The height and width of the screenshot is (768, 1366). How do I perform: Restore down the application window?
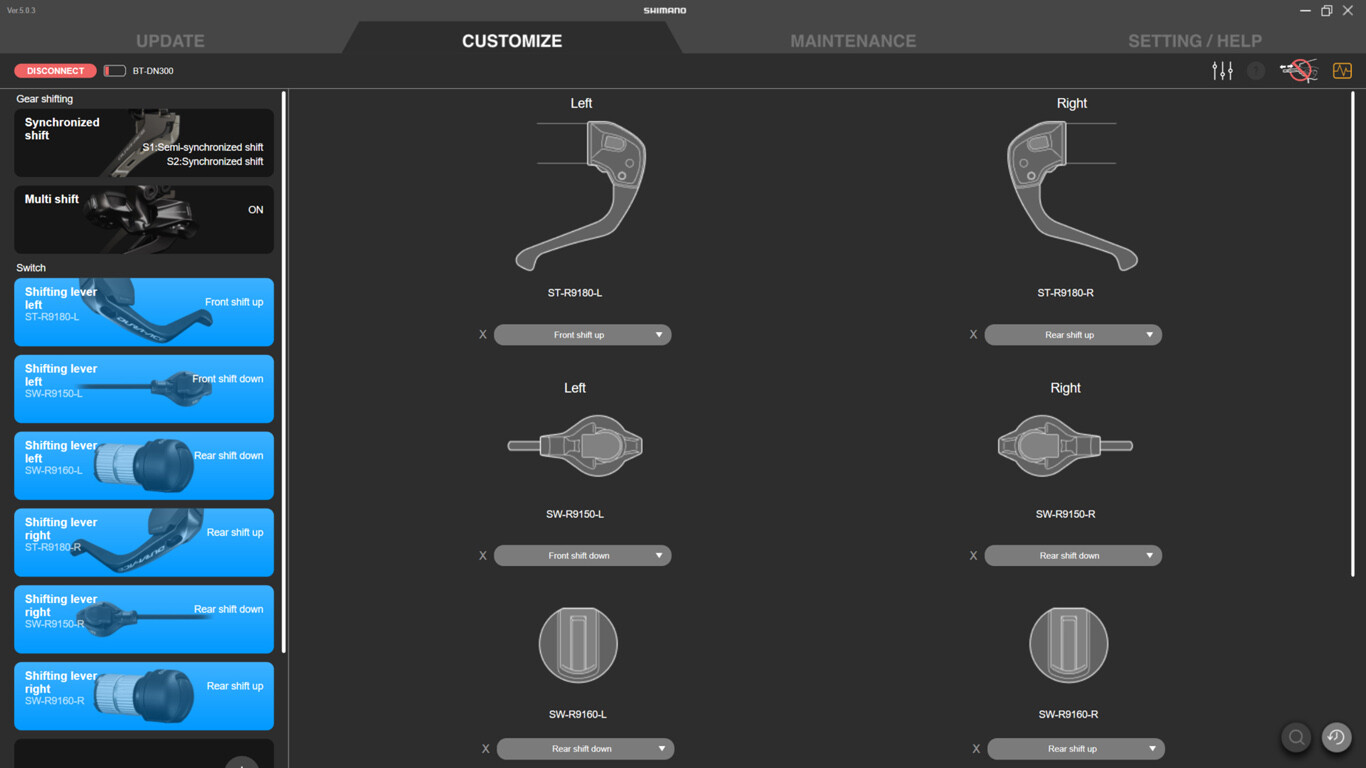1326,10
